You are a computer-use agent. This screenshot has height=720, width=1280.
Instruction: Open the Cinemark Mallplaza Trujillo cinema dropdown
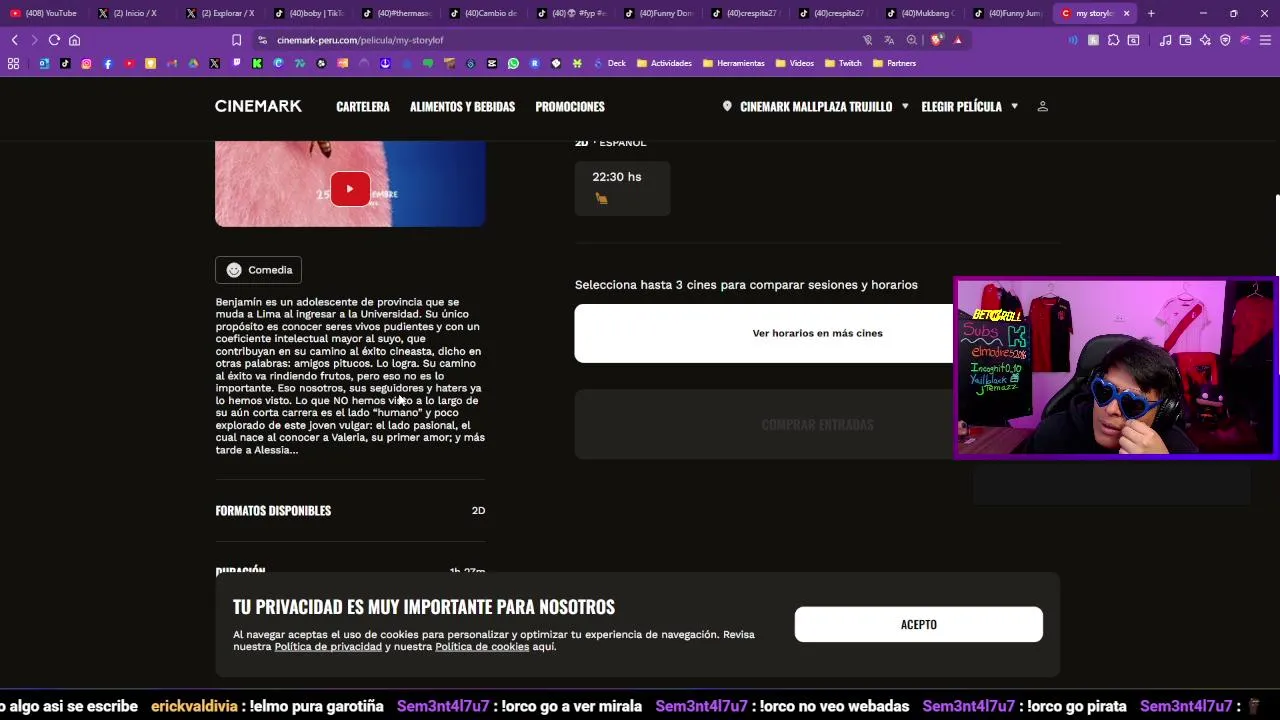tap(815, 106)
